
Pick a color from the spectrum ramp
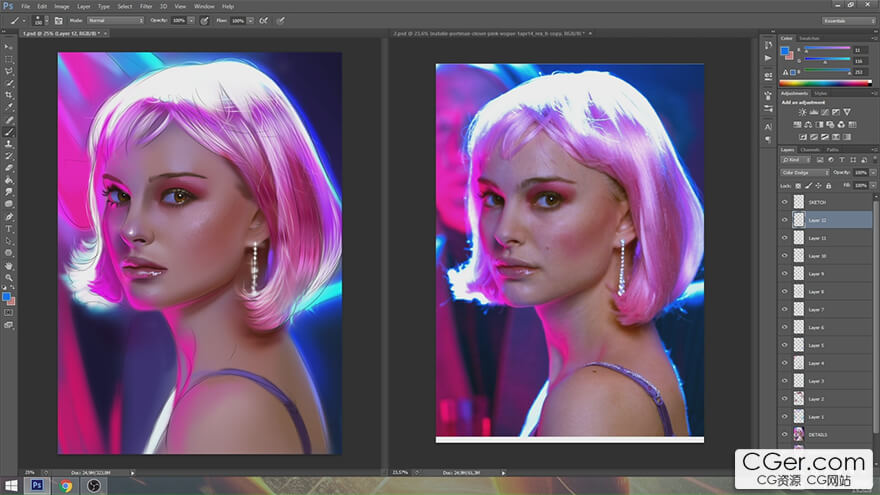825,84
